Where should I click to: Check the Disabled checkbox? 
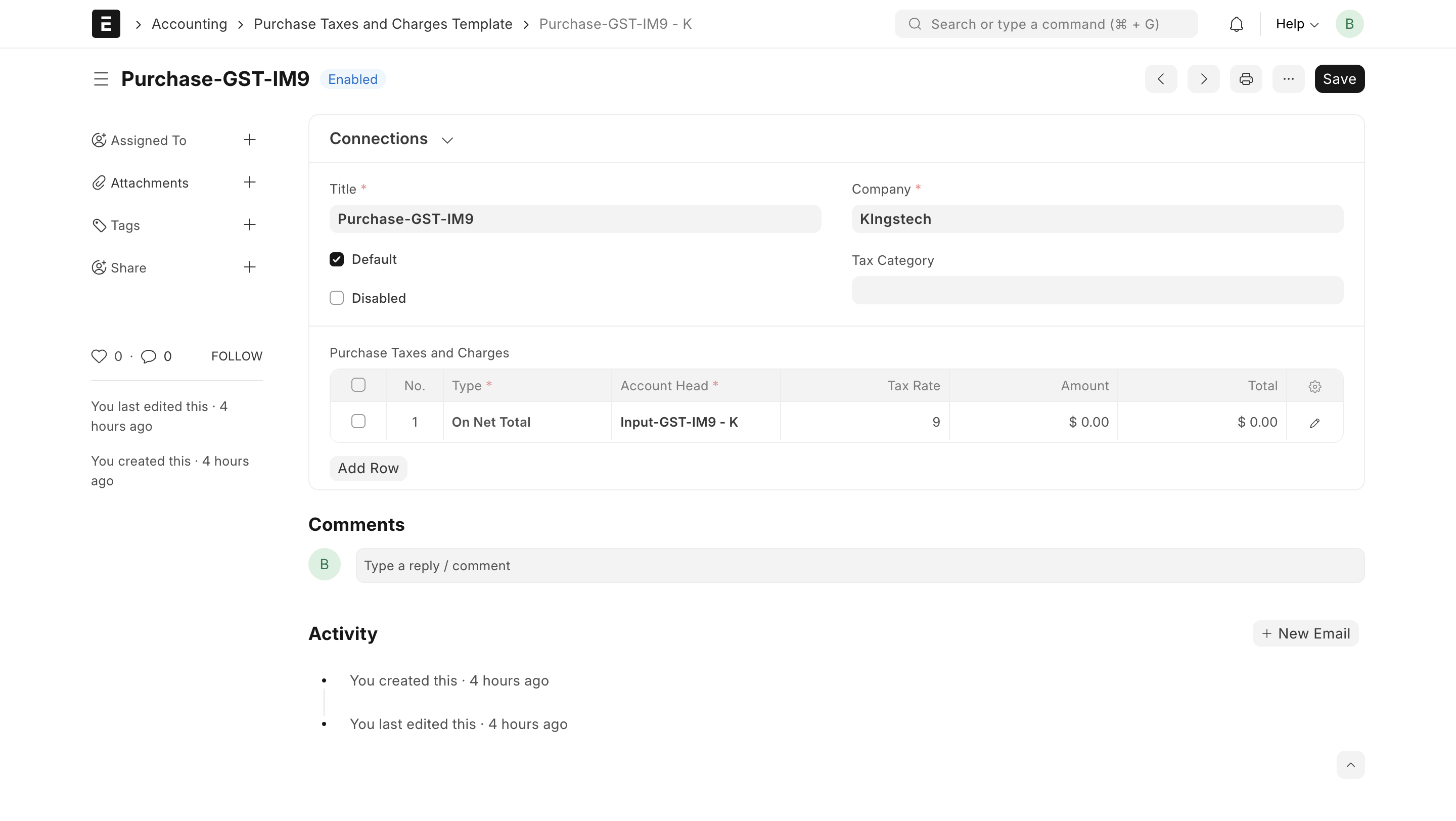coord(336,298)
